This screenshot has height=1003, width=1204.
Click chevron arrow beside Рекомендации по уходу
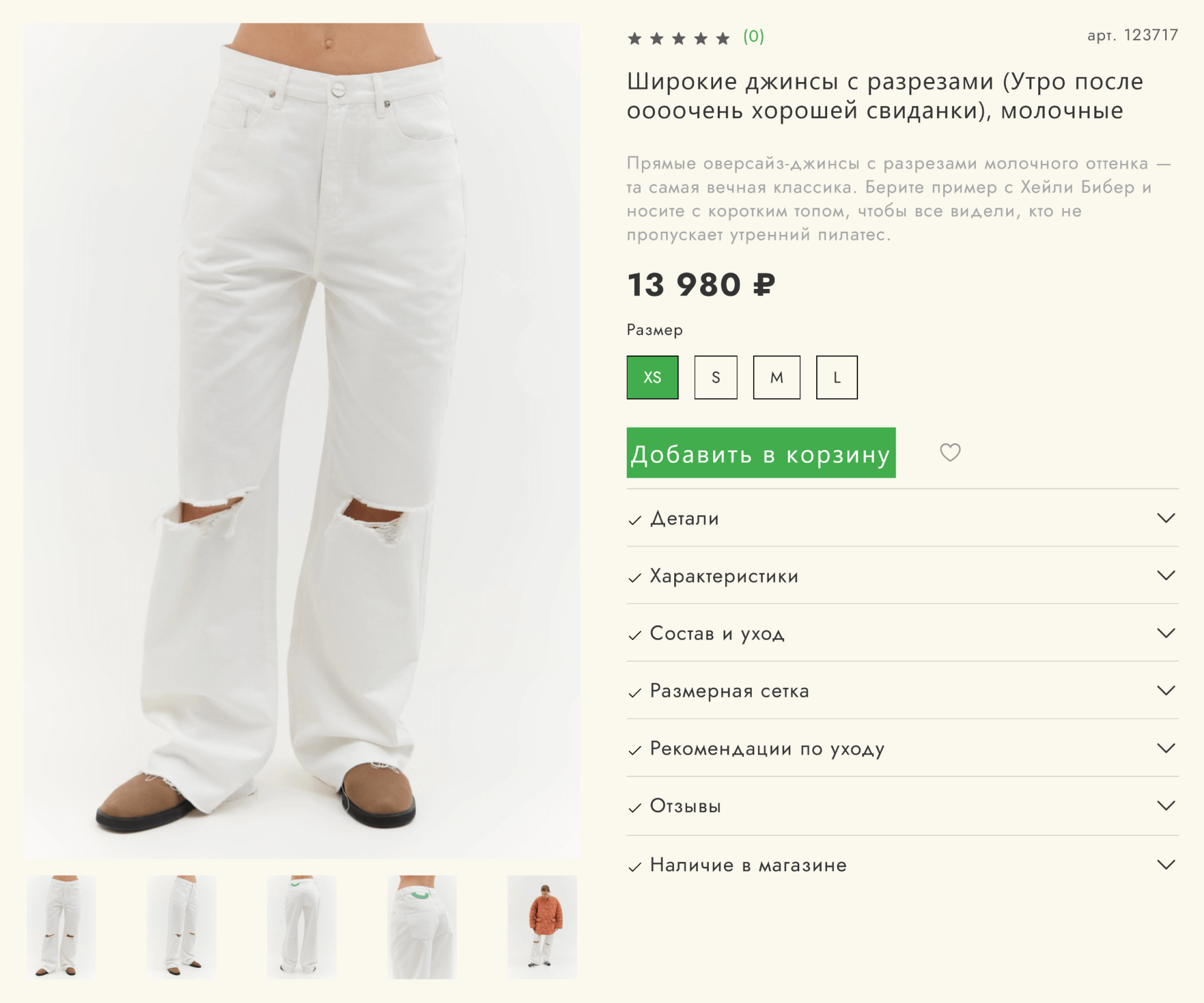pyautogui.click(x=1166, y=748)
